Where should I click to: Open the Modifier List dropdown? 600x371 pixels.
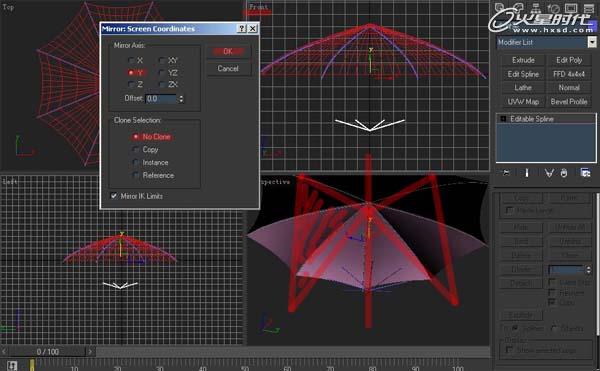pyautogui.click(x=592, y=42)
